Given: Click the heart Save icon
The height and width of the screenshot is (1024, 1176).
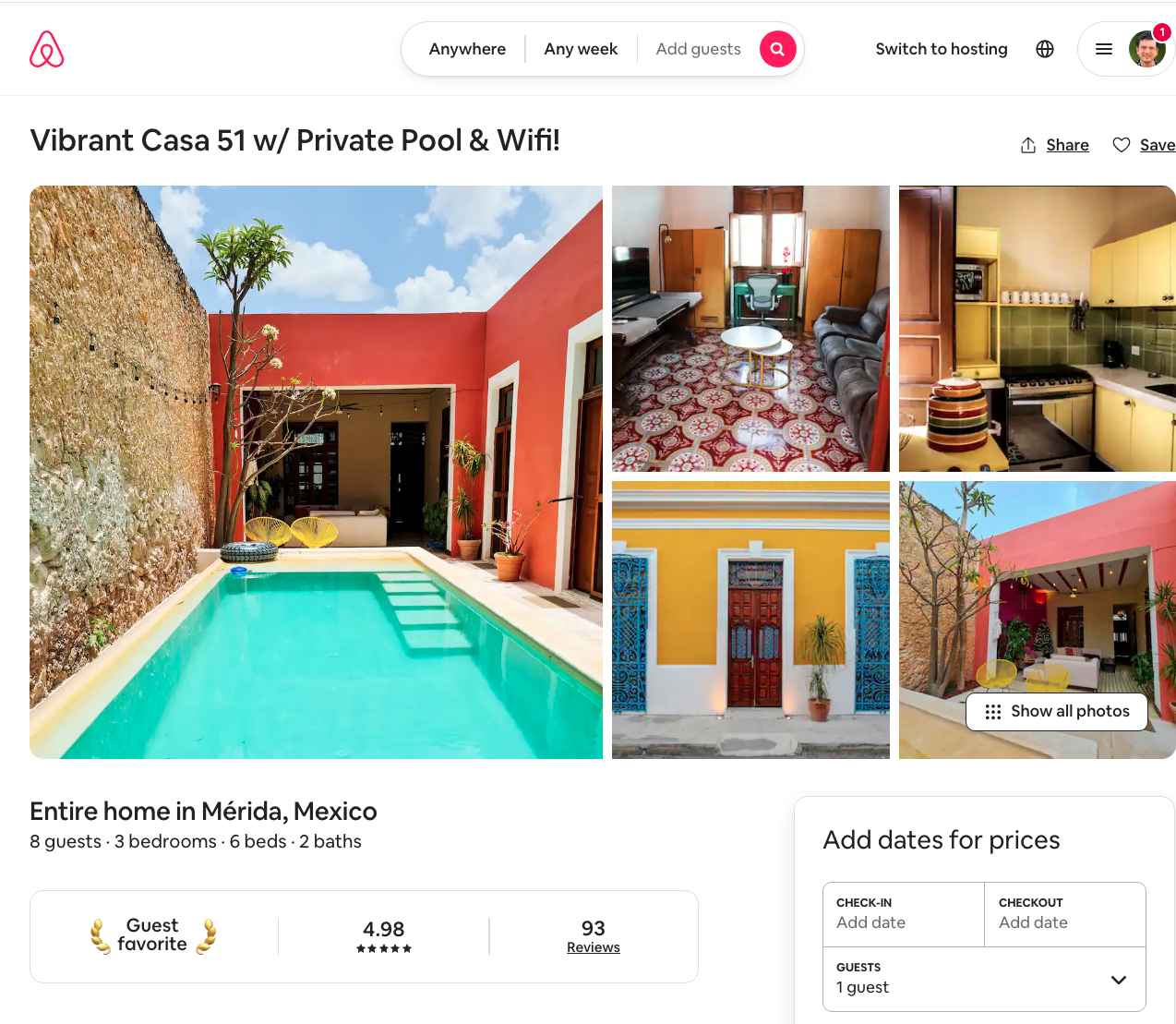Looking at the screenshot, I should click(1122, 145).
